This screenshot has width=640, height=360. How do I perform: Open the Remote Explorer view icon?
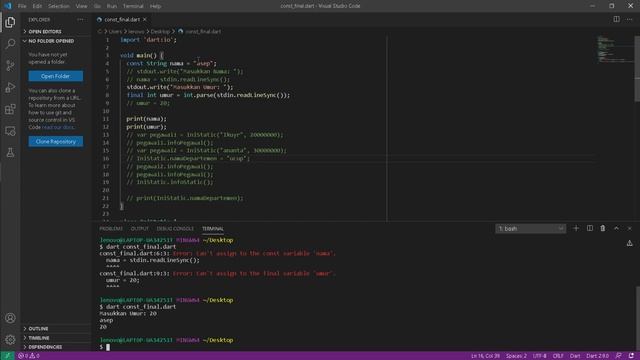click(x=10, y=131)
